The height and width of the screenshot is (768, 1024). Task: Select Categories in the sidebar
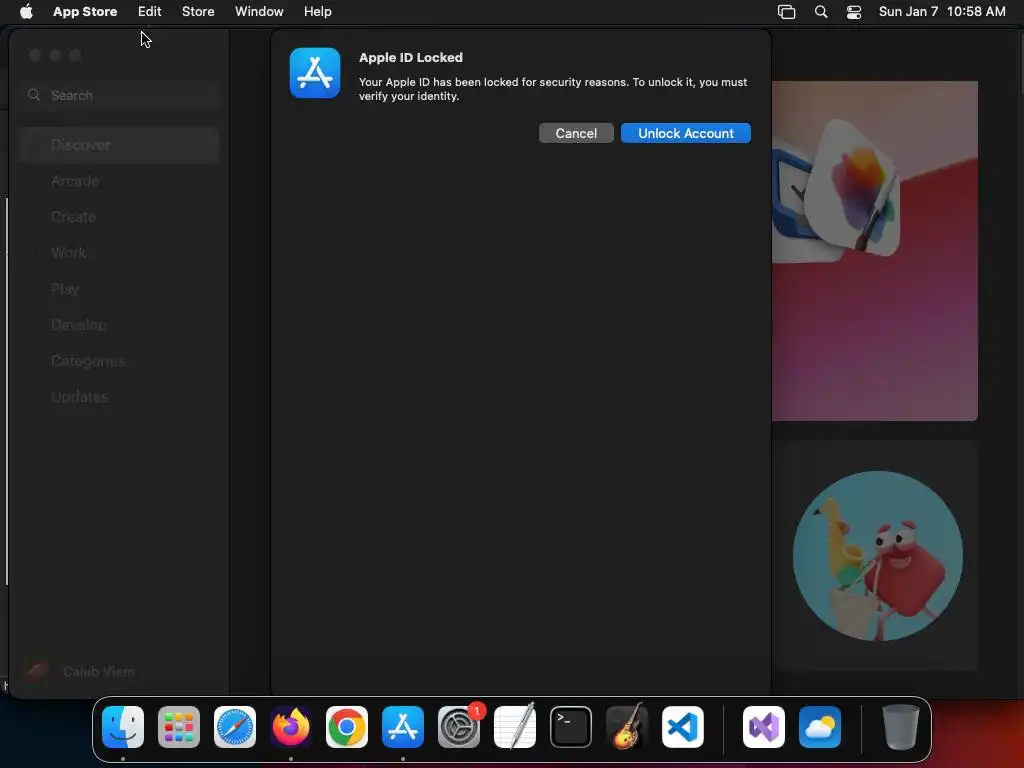[x=120, y=360]
